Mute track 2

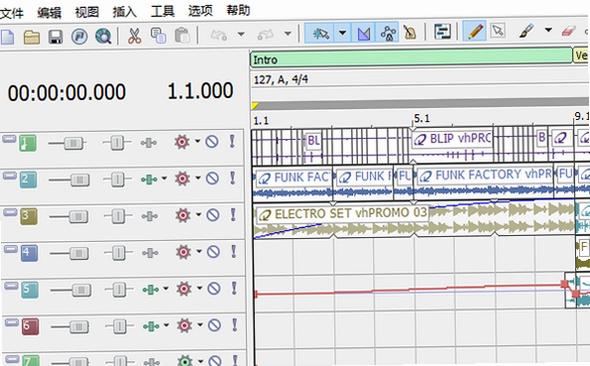click(x=212, y=178)
